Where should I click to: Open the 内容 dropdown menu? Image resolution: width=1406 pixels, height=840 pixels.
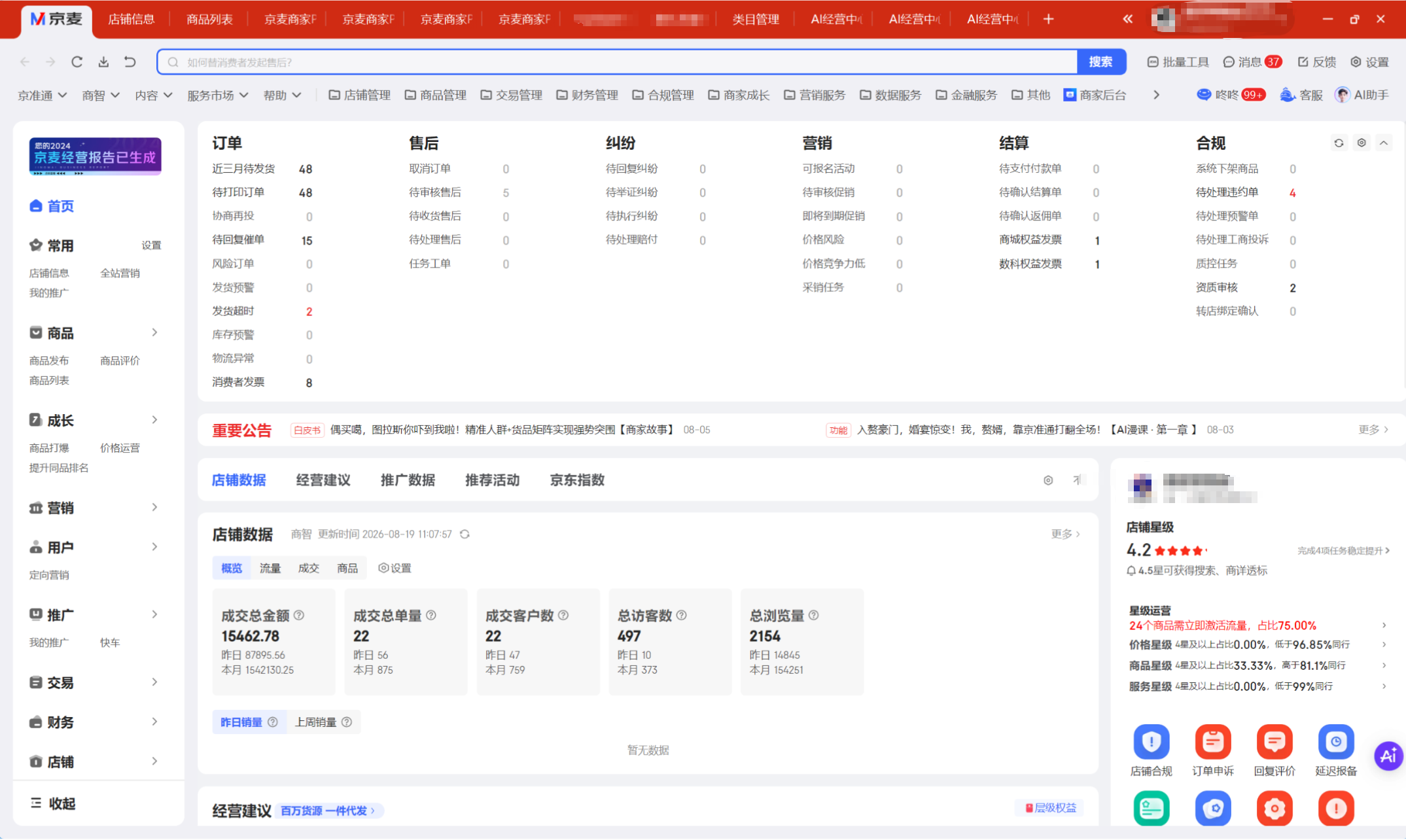pyautogui.click(x=154, y=96)
